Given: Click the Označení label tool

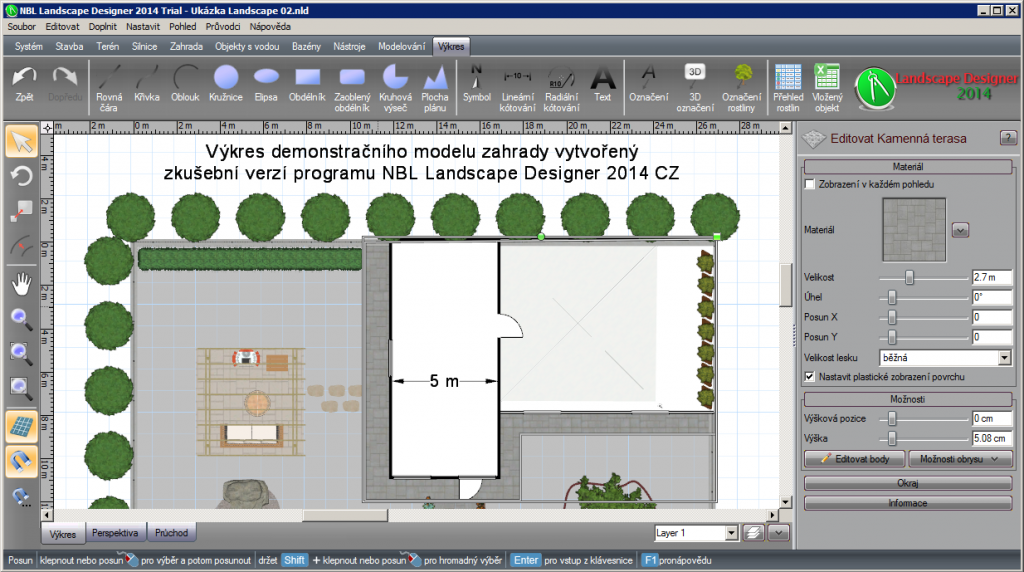Looking at the screenshot, I should click(648, 84).
